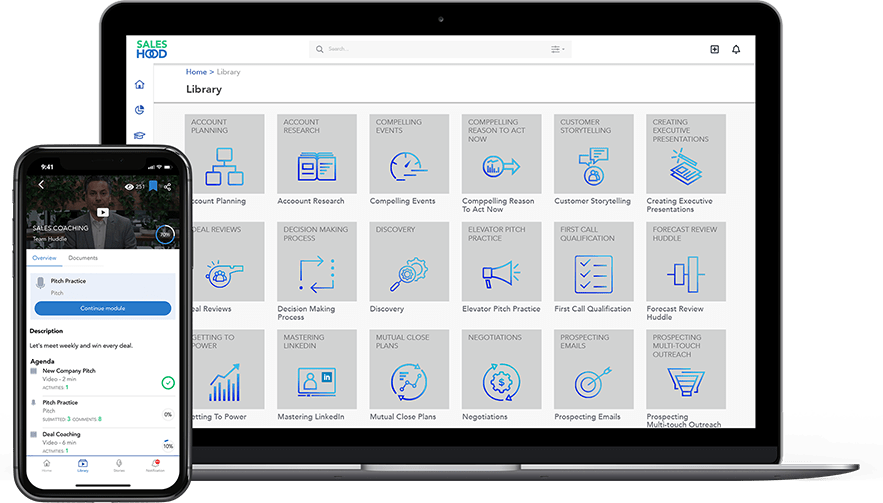
Task: Toggle the New Company Pitch completed checkmark
Action: [x=167, y=382]
